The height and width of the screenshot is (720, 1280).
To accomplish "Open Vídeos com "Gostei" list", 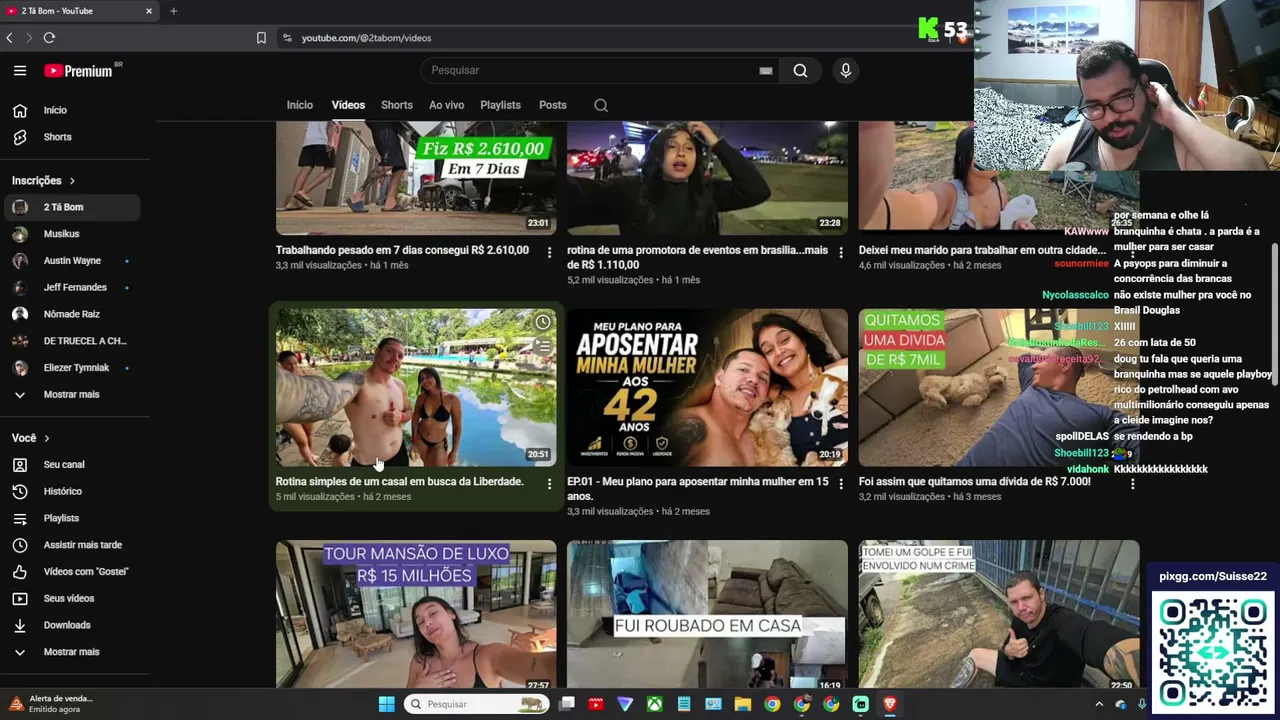I will point(70,572).
